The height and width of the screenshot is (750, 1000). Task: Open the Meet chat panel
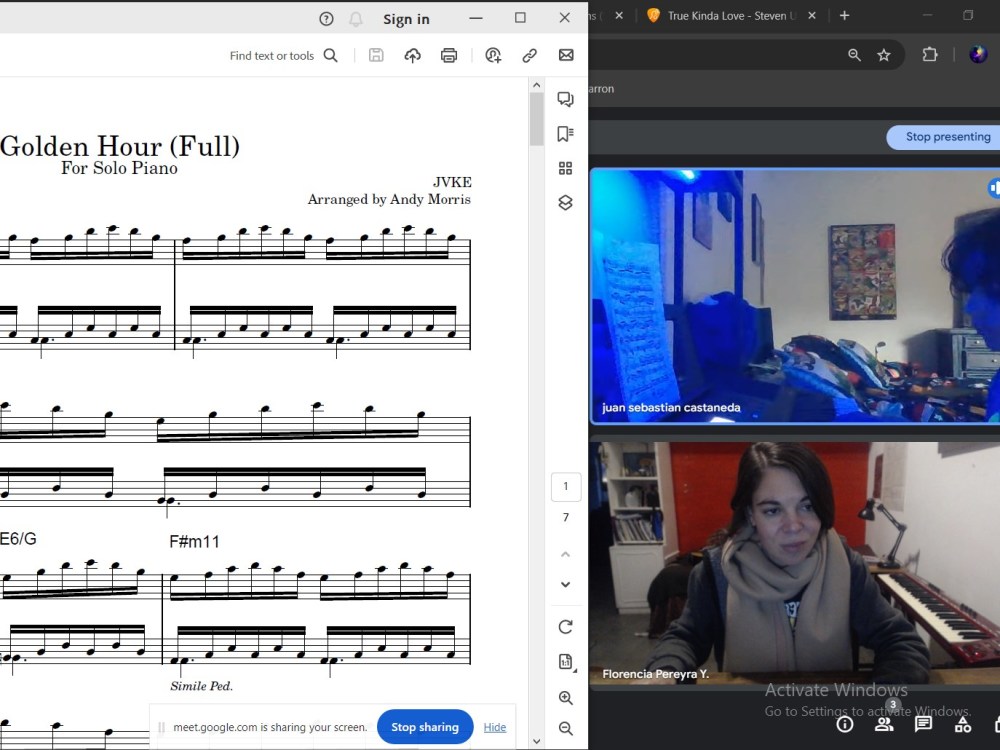coord(923,724)
